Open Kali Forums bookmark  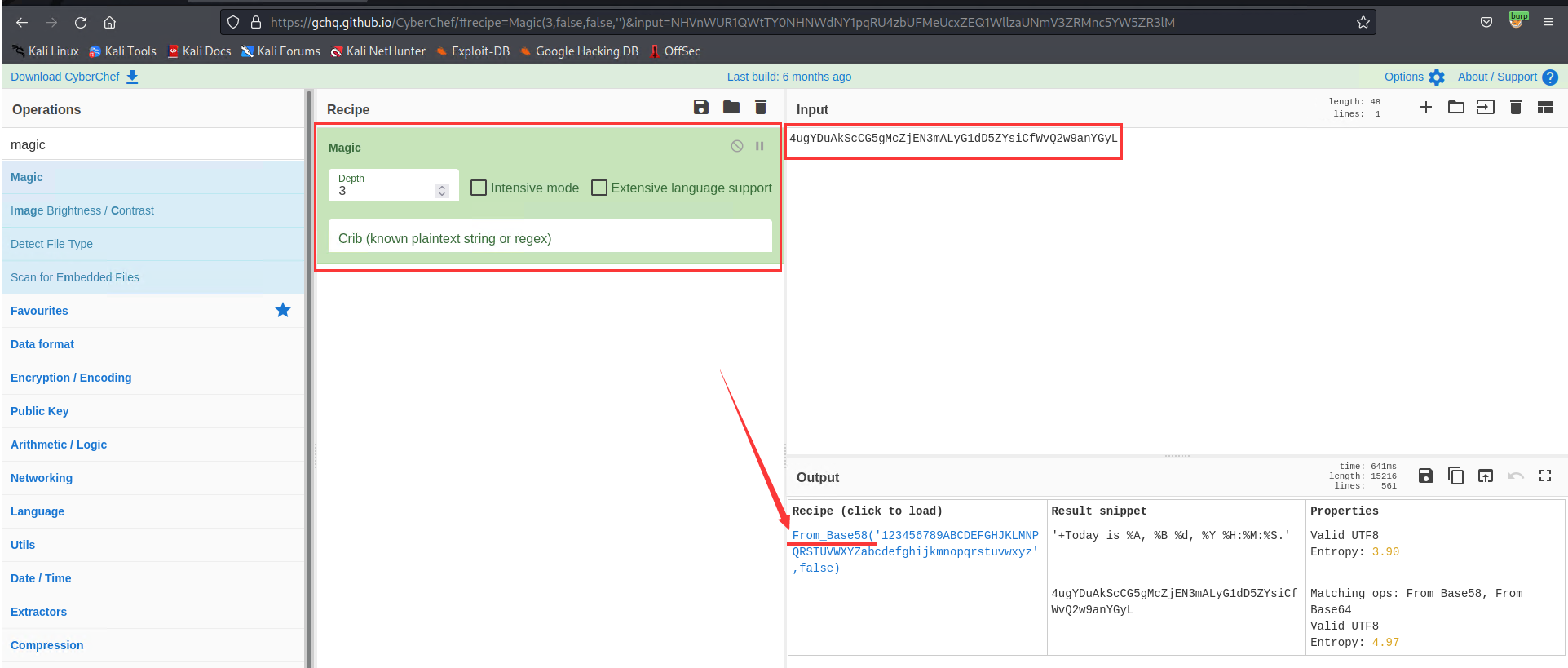[280, 51]
